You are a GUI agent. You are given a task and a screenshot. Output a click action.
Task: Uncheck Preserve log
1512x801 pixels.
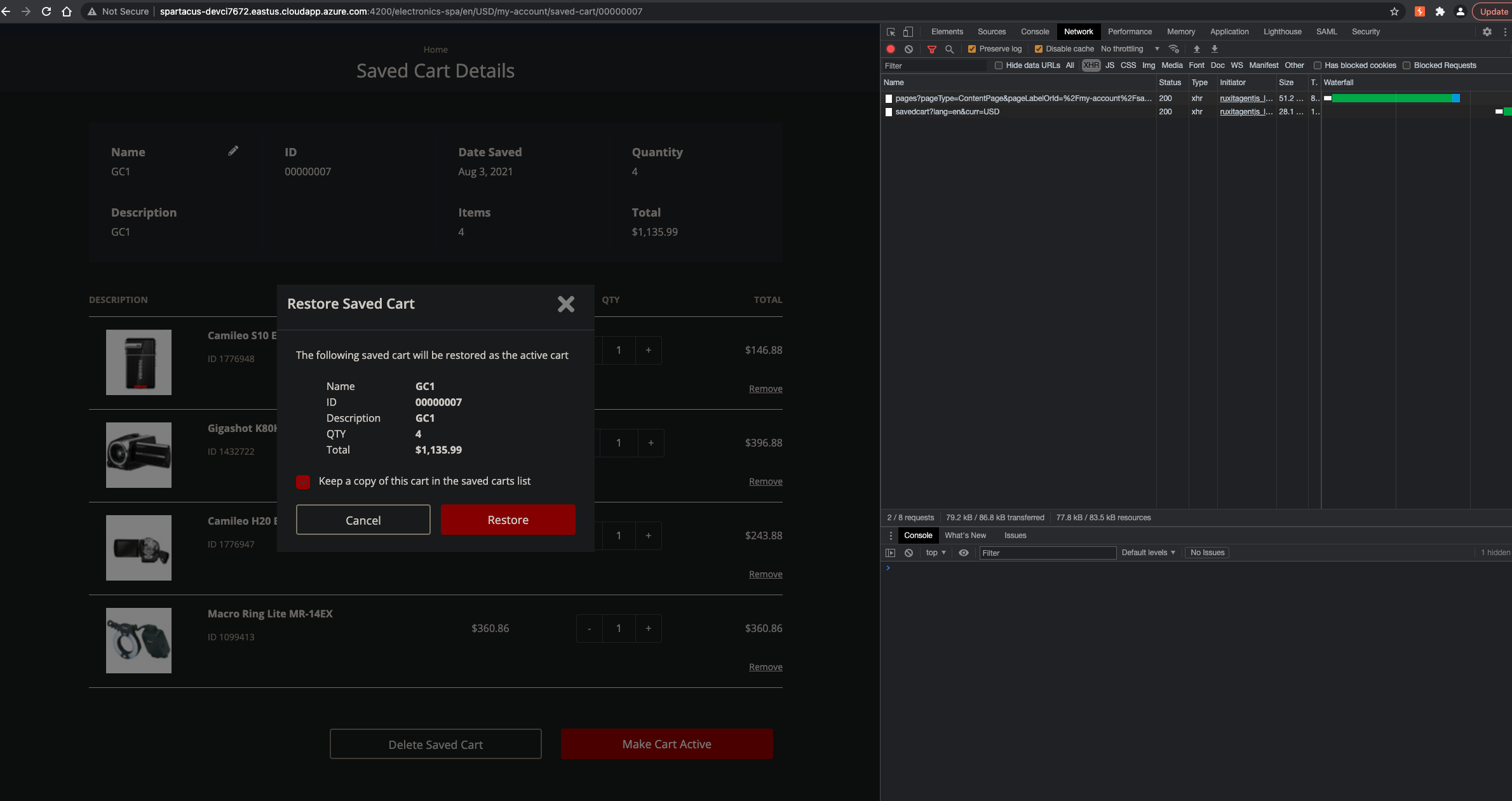[x=972, y=48]
